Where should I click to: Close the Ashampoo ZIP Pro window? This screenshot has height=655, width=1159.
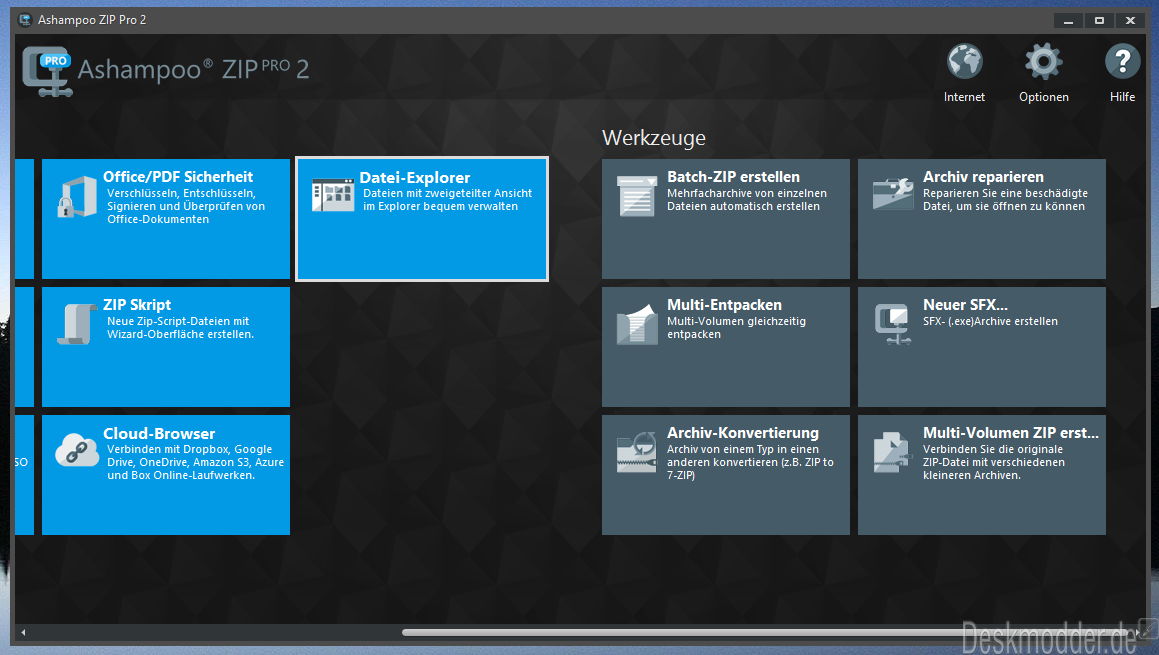(1130, 20)
